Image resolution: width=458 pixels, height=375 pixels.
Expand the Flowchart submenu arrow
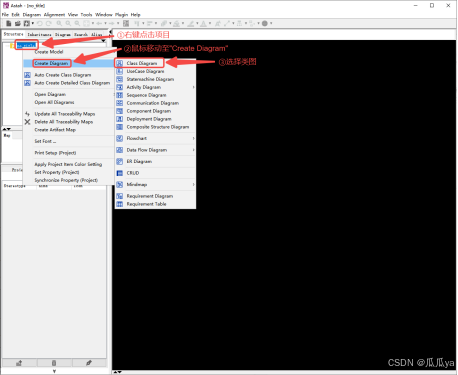193,138
